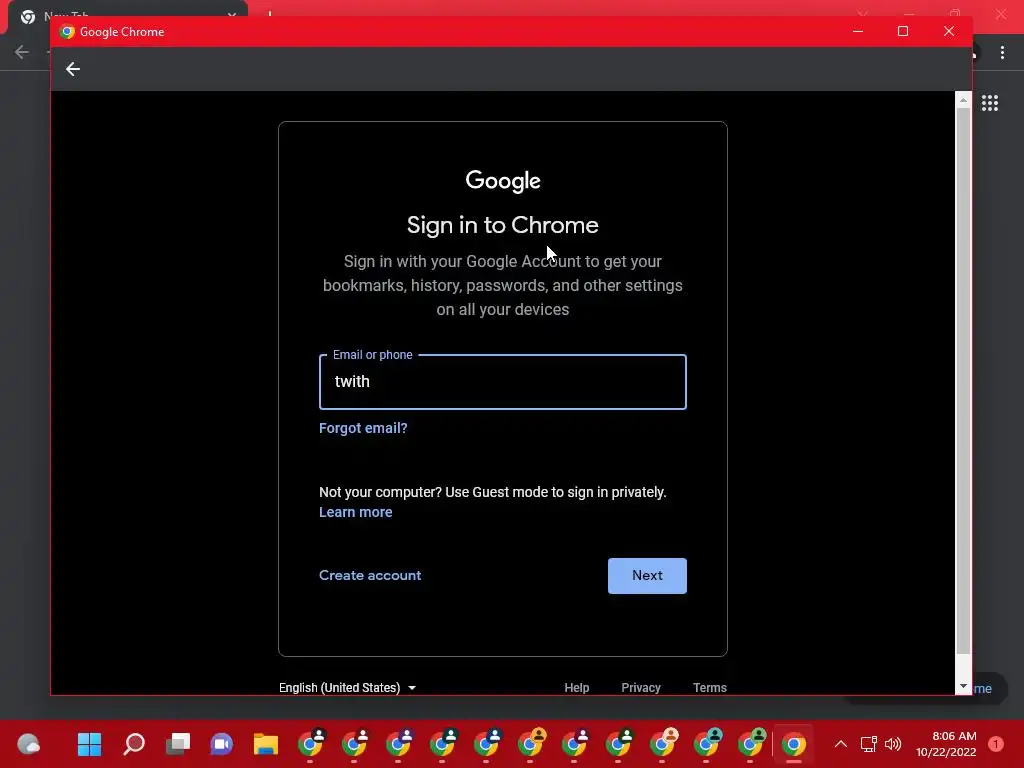The width and height of the screenshot is (1024, 768).
Task: Go back using the sign-in window arrow
Action: click(x=72, y=69)
